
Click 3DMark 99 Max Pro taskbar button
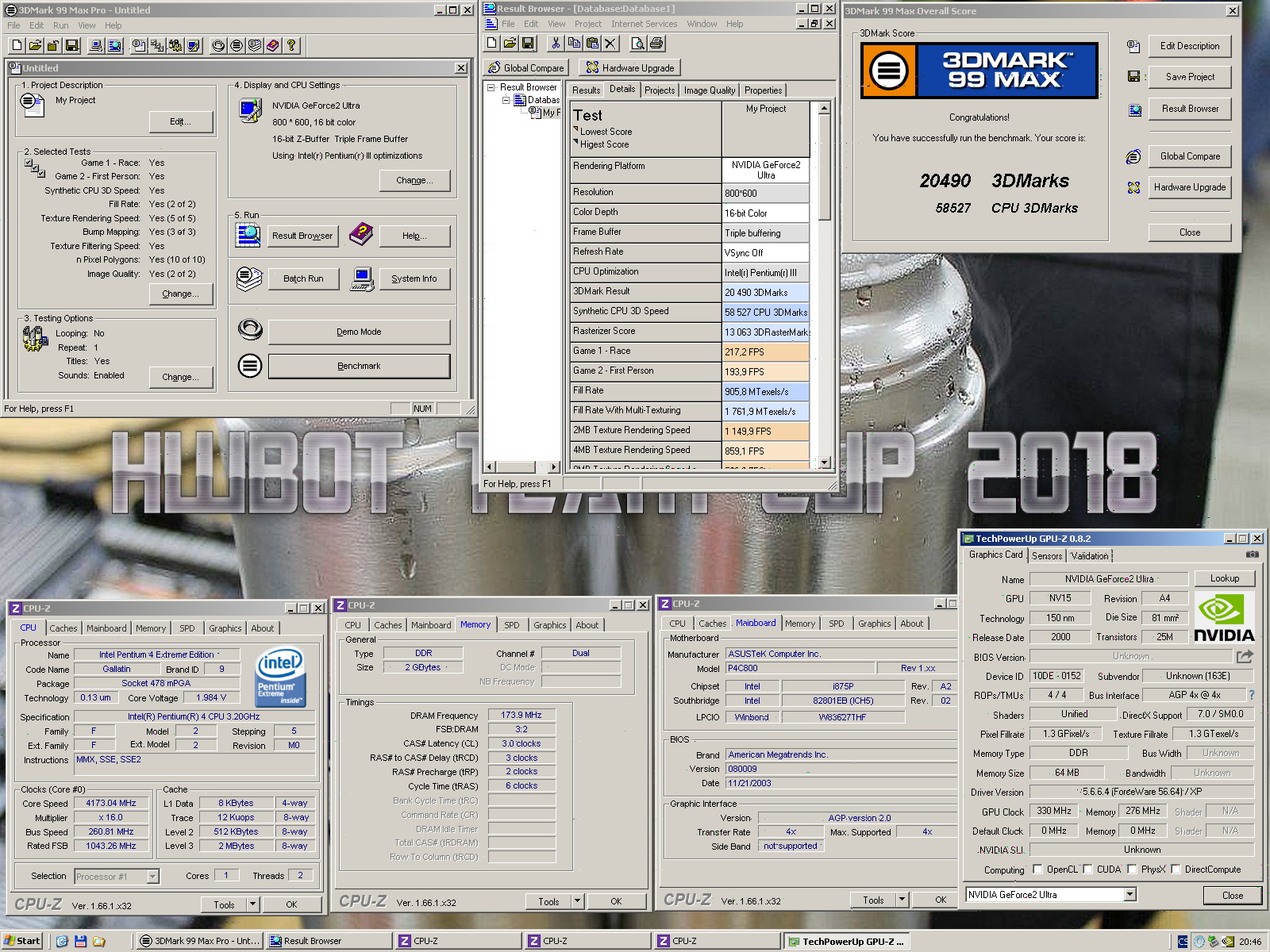[198, 941]
